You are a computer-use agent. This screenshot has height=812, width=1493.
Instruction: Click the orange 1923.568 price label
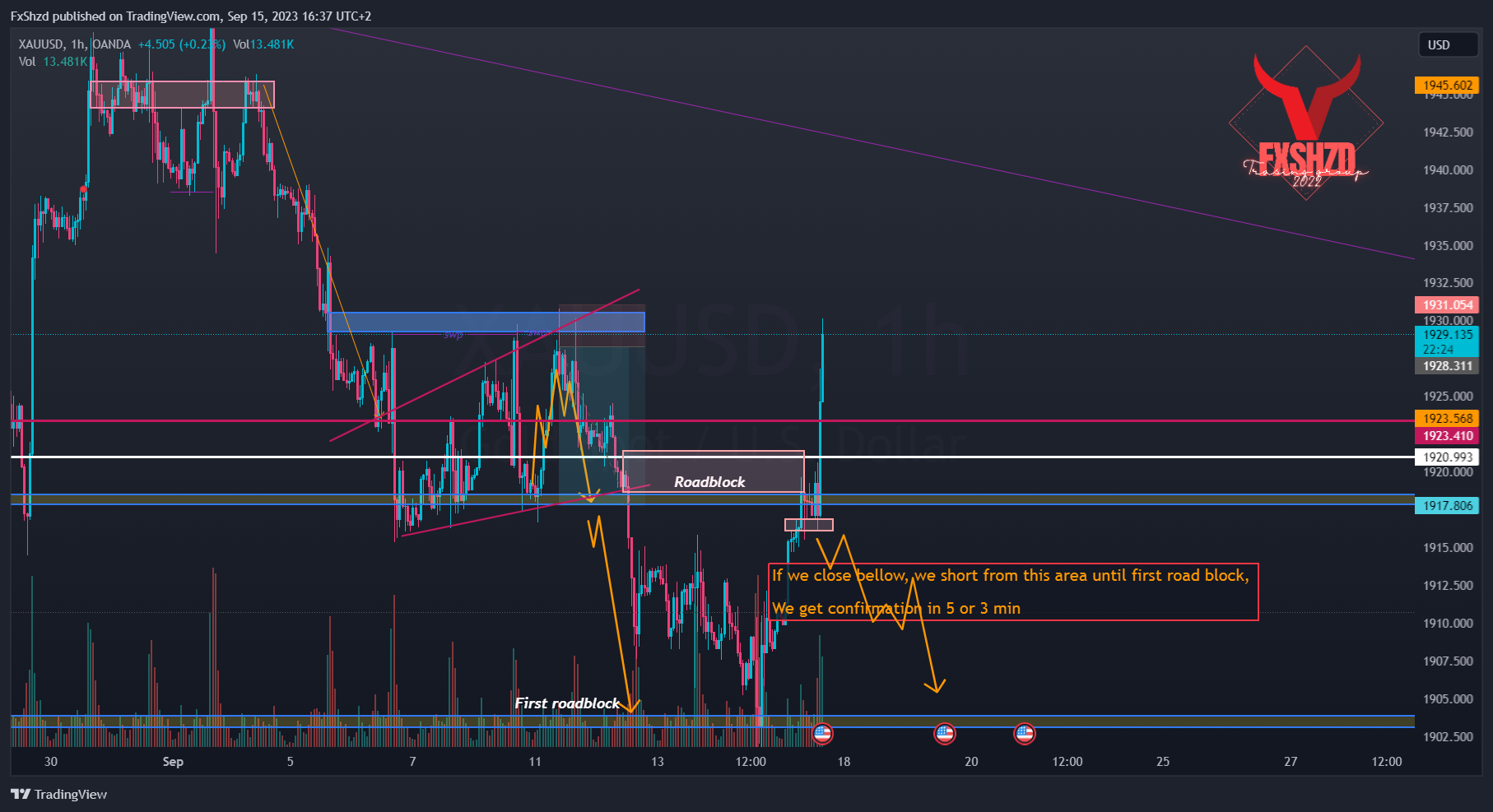pos(1447,419)
